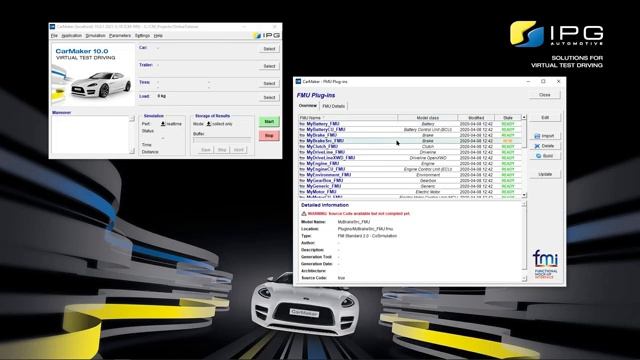This screenshot has width=640, height=360.
Task: Select the MyBatteryCU_FMU row
Action: point(410,129)
